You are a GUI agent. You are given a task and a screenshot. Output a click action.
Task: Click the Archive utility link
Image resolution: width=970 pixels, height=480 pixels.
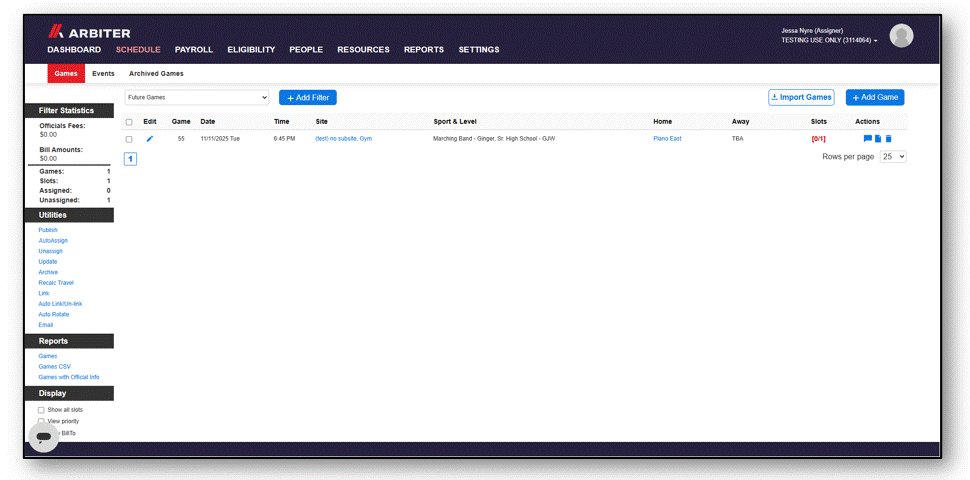tap(48, 272)
